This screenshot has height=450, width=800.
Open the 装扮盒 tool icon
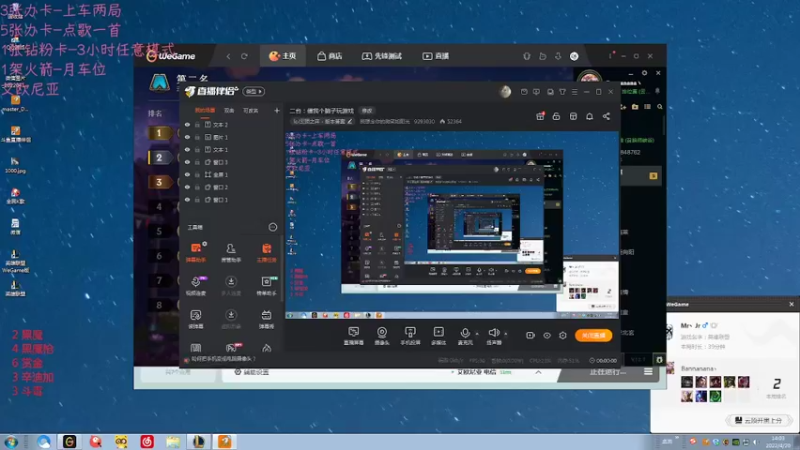(196, 318)
